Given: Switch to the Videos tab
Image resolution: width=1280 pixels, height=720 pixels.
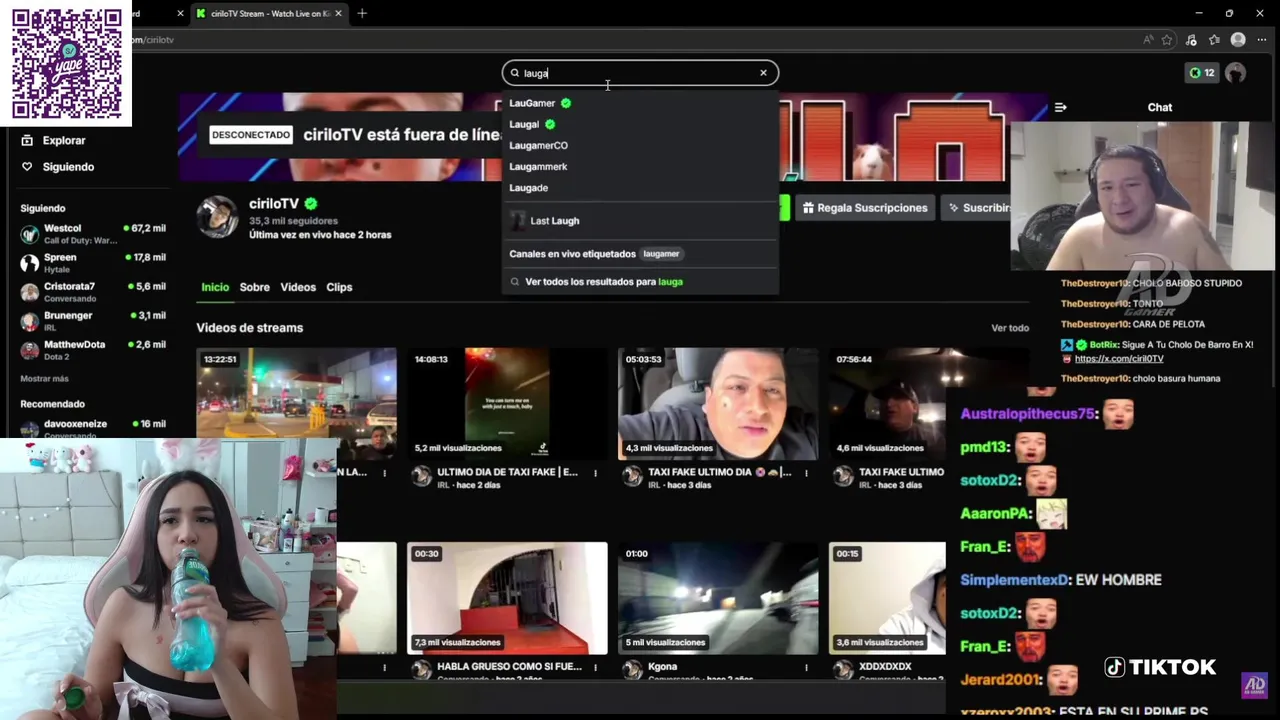Looking at the screenshot, I should pyautogui.click(x=298, y=287).
